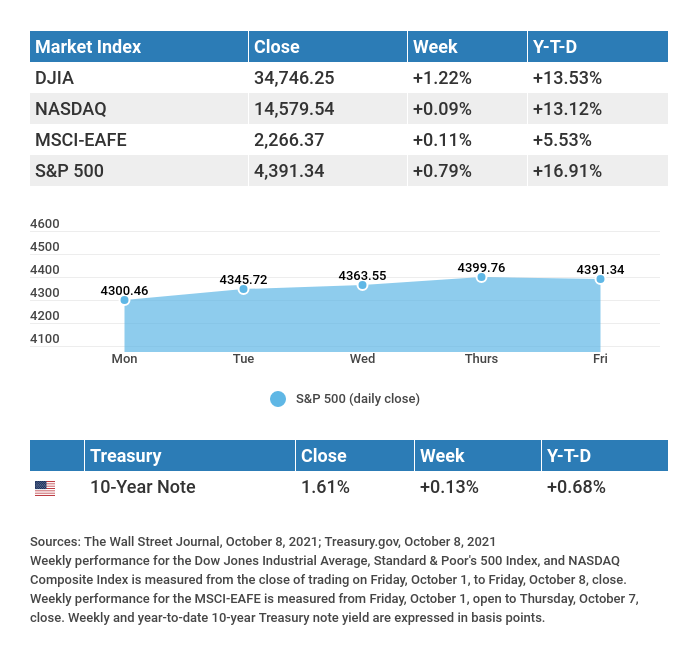
Task: Select the NASDAQ row label
Action: (70, 109)
